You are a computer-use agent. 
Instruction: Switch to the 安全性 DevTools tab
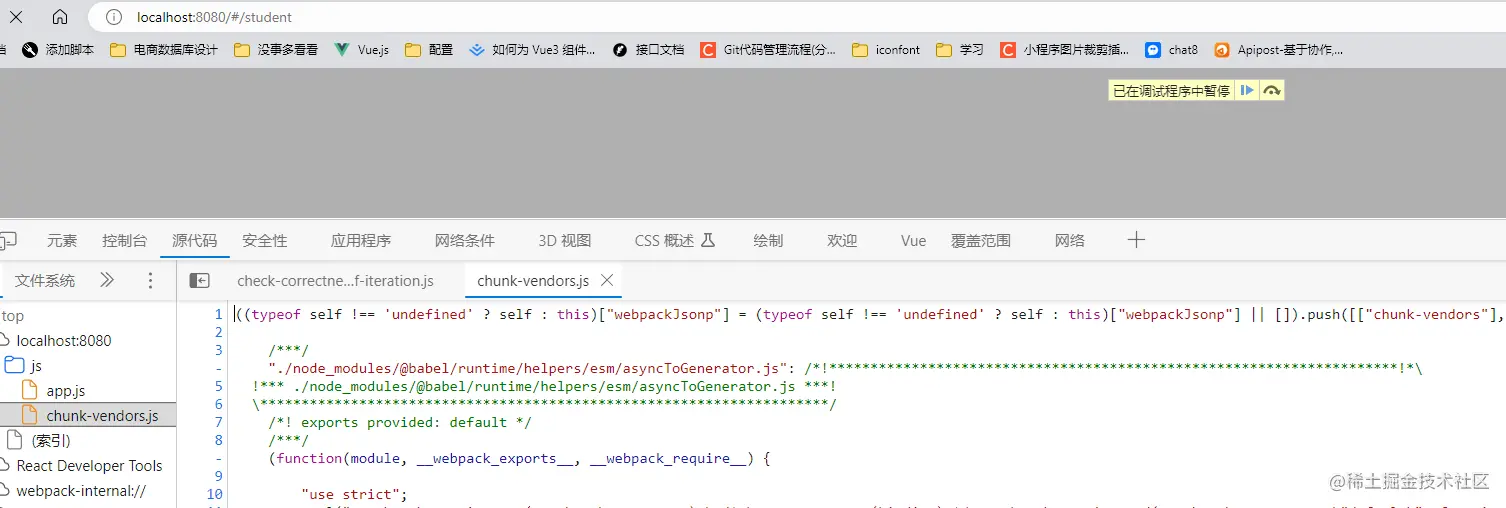click(x=264, y=240)
